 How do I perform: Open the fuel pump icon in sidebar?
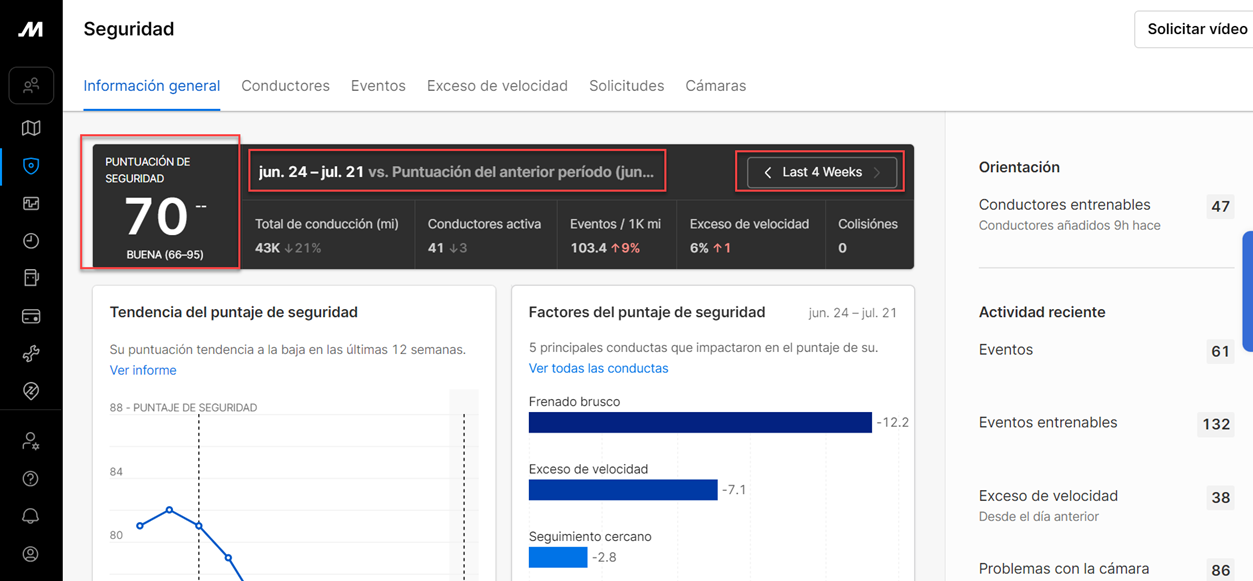pos(31,278)
